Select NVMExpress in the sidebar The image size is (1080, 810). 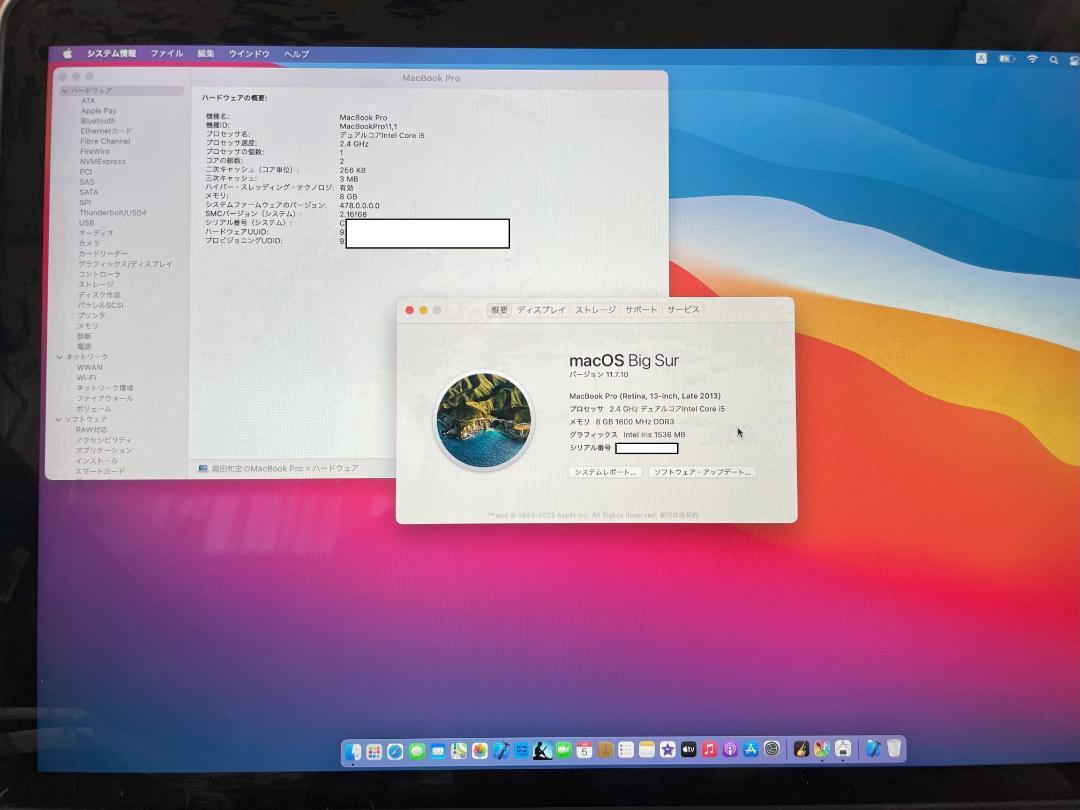(103, 162)
